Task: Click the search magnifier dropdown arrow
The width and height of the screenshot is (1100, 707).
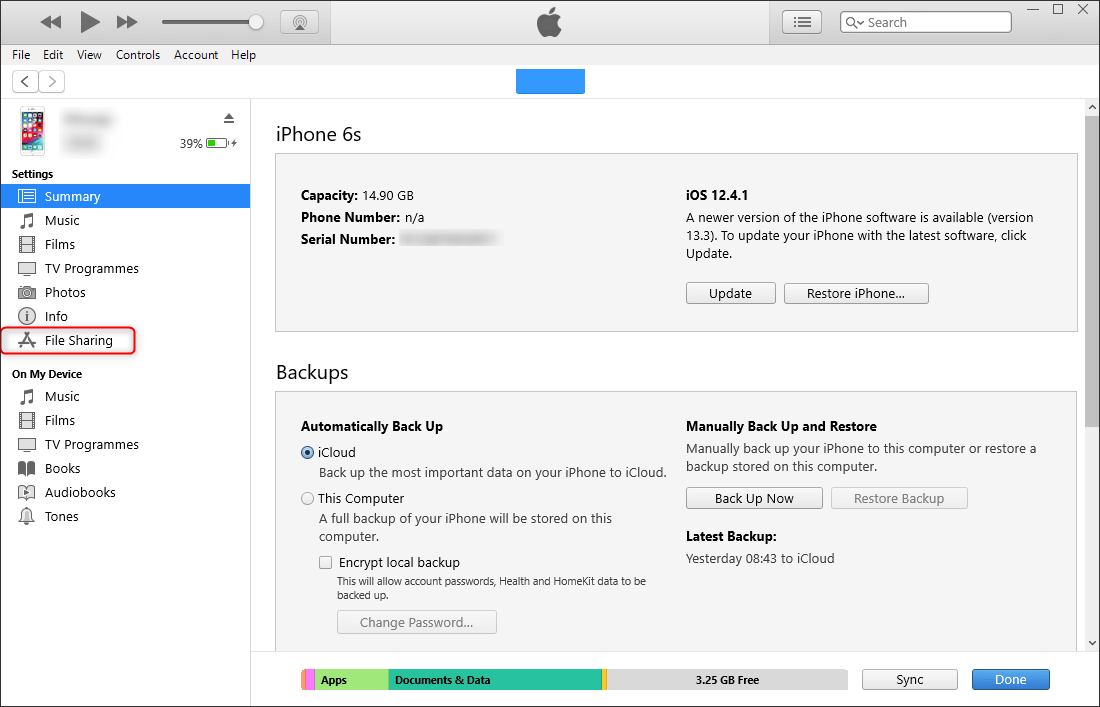Action: (854, 22)
